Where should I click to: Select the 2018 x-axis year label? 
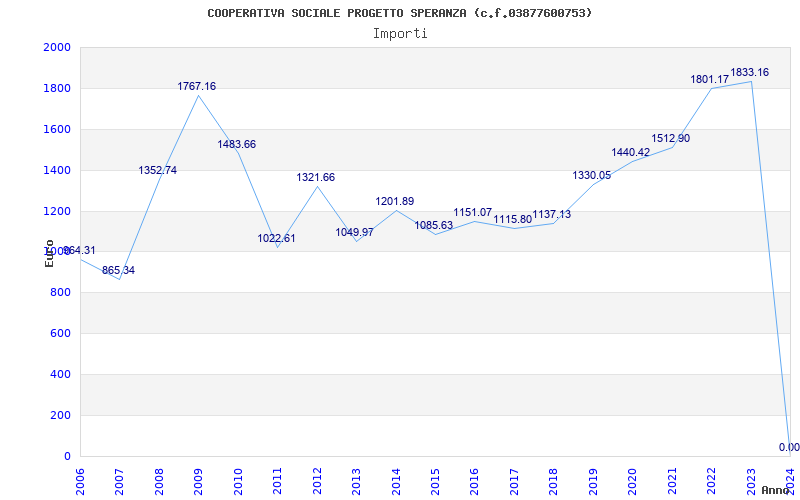coord(554,480)
